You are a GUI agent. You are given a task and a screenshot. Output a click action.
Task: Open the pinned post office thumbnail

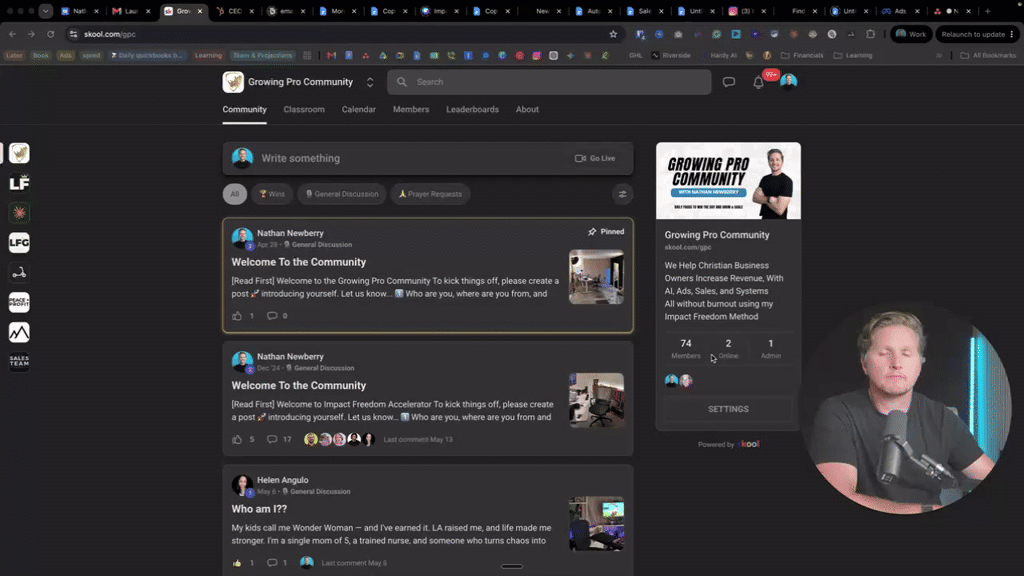click(x=596, y=277)
